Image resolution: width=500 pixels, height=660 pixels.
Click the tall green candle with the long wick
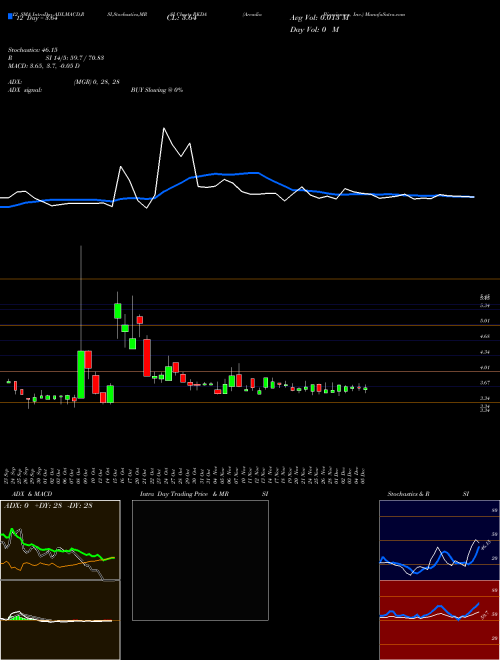click(81, 374)
